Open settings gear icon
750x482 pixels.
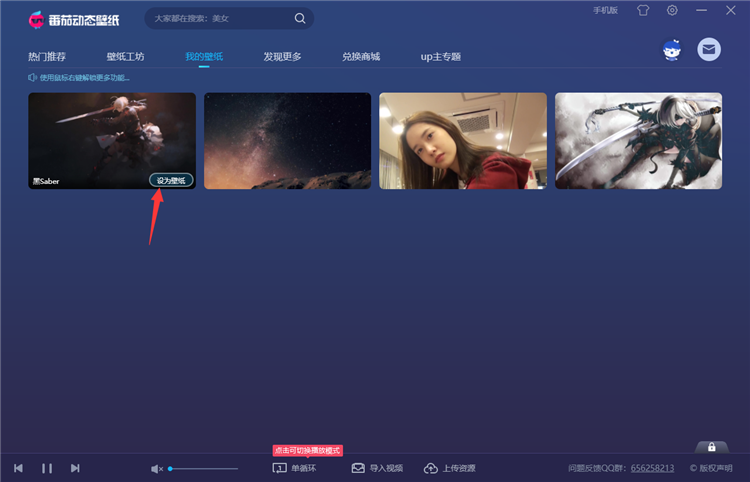point(672,10)
